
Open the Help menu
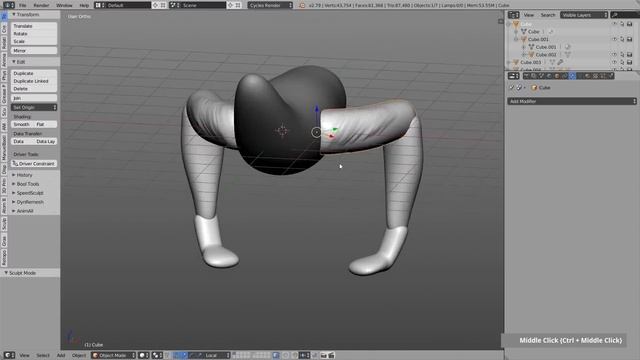click(x=84, y=5)
